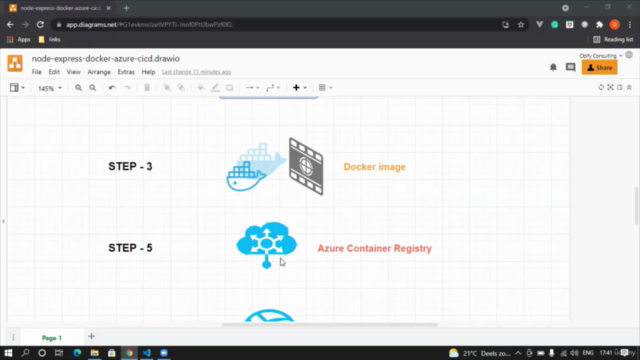Open weather widget in taskbar

point(480,353)
